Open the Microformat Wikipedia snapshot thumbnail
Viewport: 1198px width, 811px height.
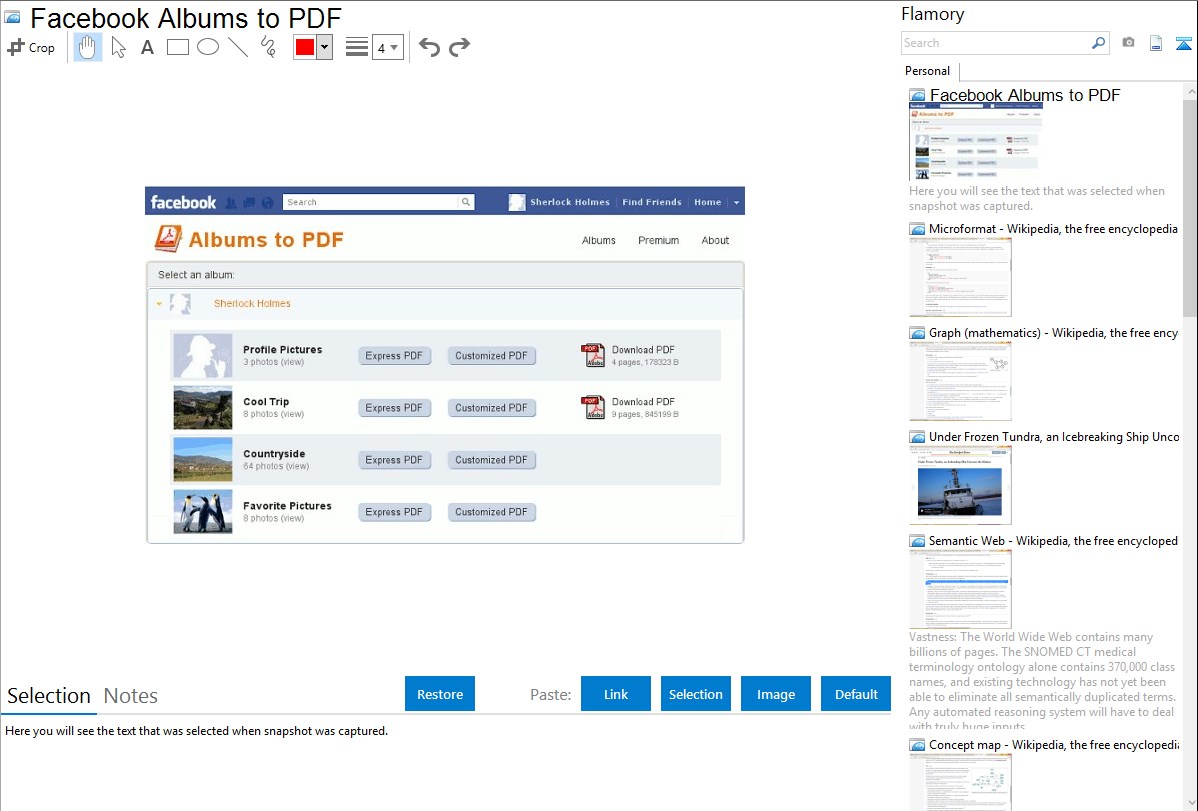[x=960, y=277]
